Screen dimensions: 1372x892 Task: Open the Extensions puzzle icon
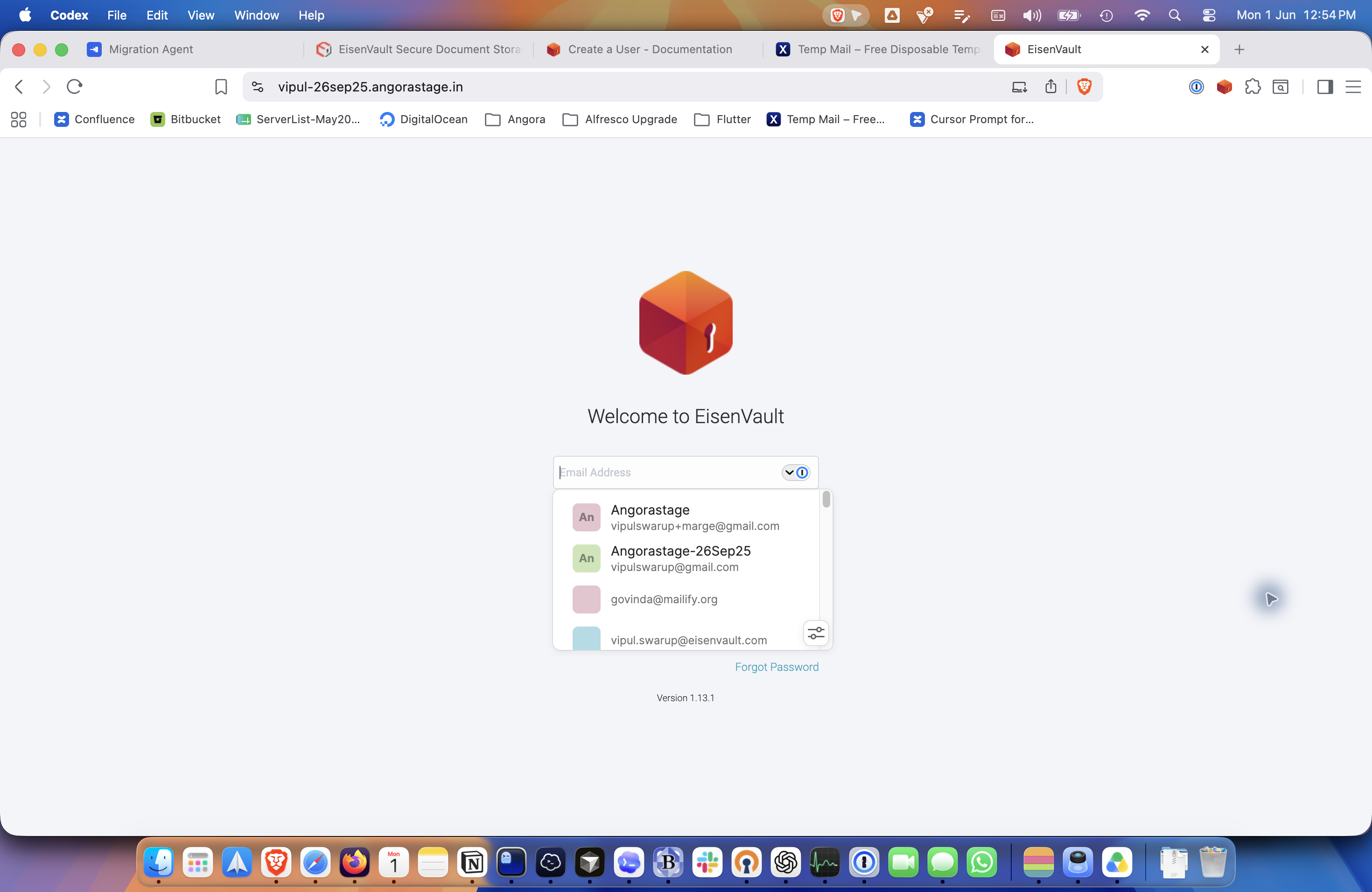1252,86
